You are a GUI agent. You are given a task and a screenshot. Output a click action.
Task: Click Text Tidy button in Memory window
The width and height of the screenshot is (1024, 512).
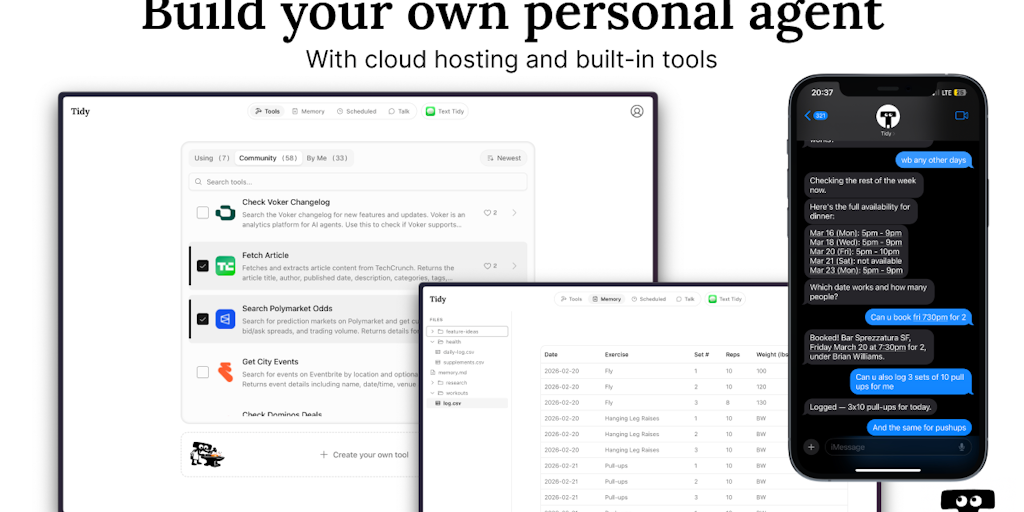(726, 299)
